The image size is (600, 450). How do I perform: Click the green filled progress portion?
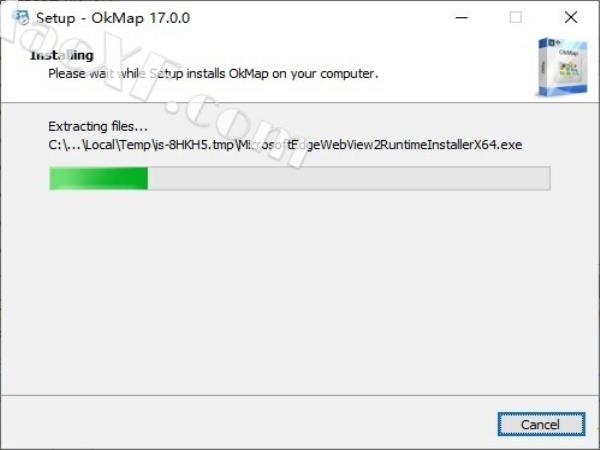pyautogui.click(x=99, y=178)
